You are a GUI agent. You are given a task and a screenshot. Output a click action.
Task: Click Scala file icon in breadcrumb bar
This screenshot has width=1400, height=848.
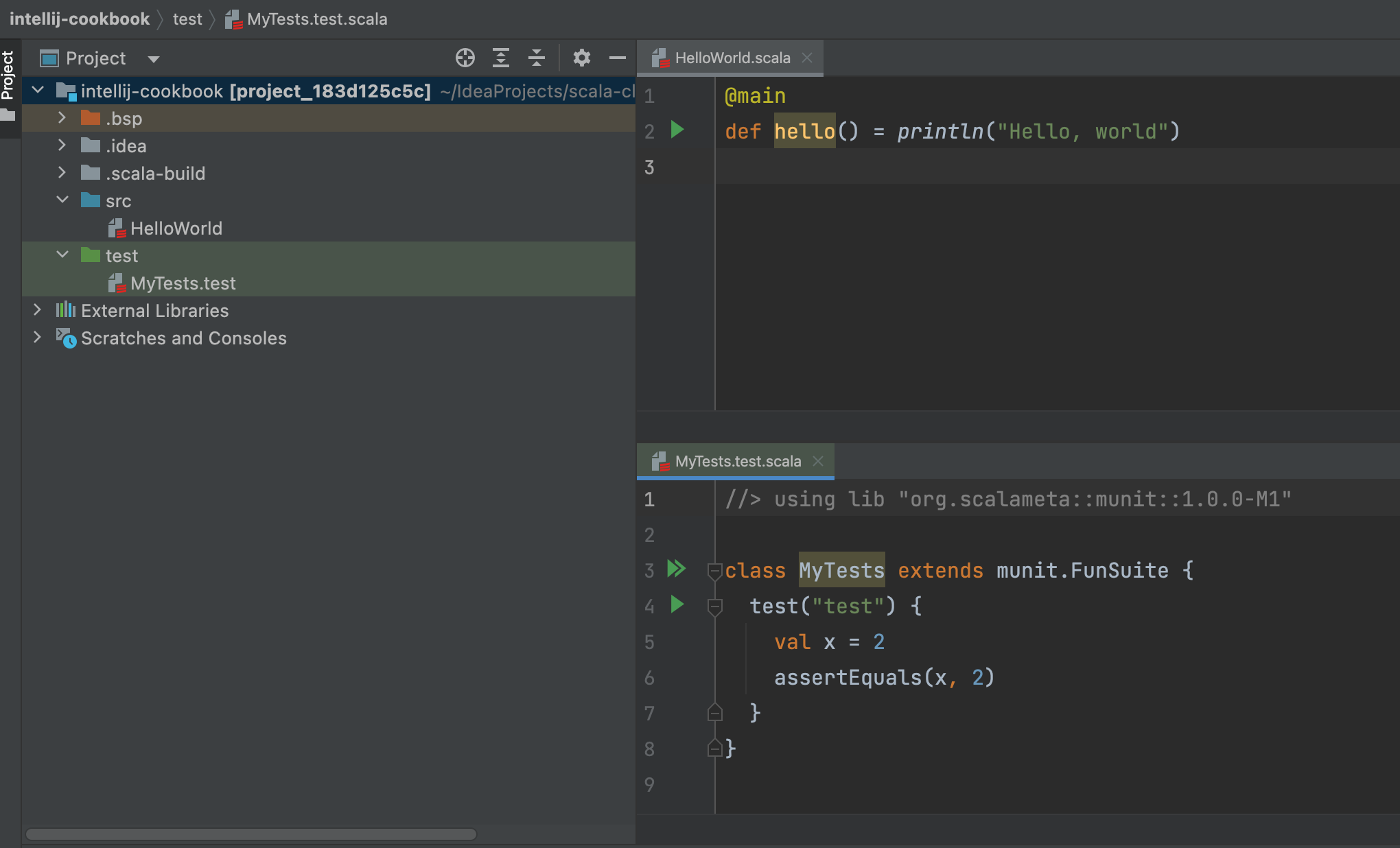coord(234,19)
